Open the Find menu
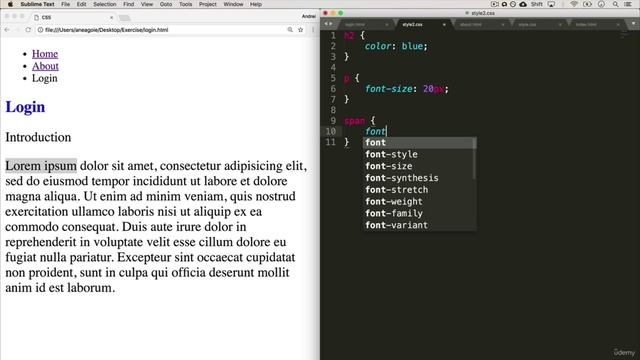640x360 pixels. (129, 4)
